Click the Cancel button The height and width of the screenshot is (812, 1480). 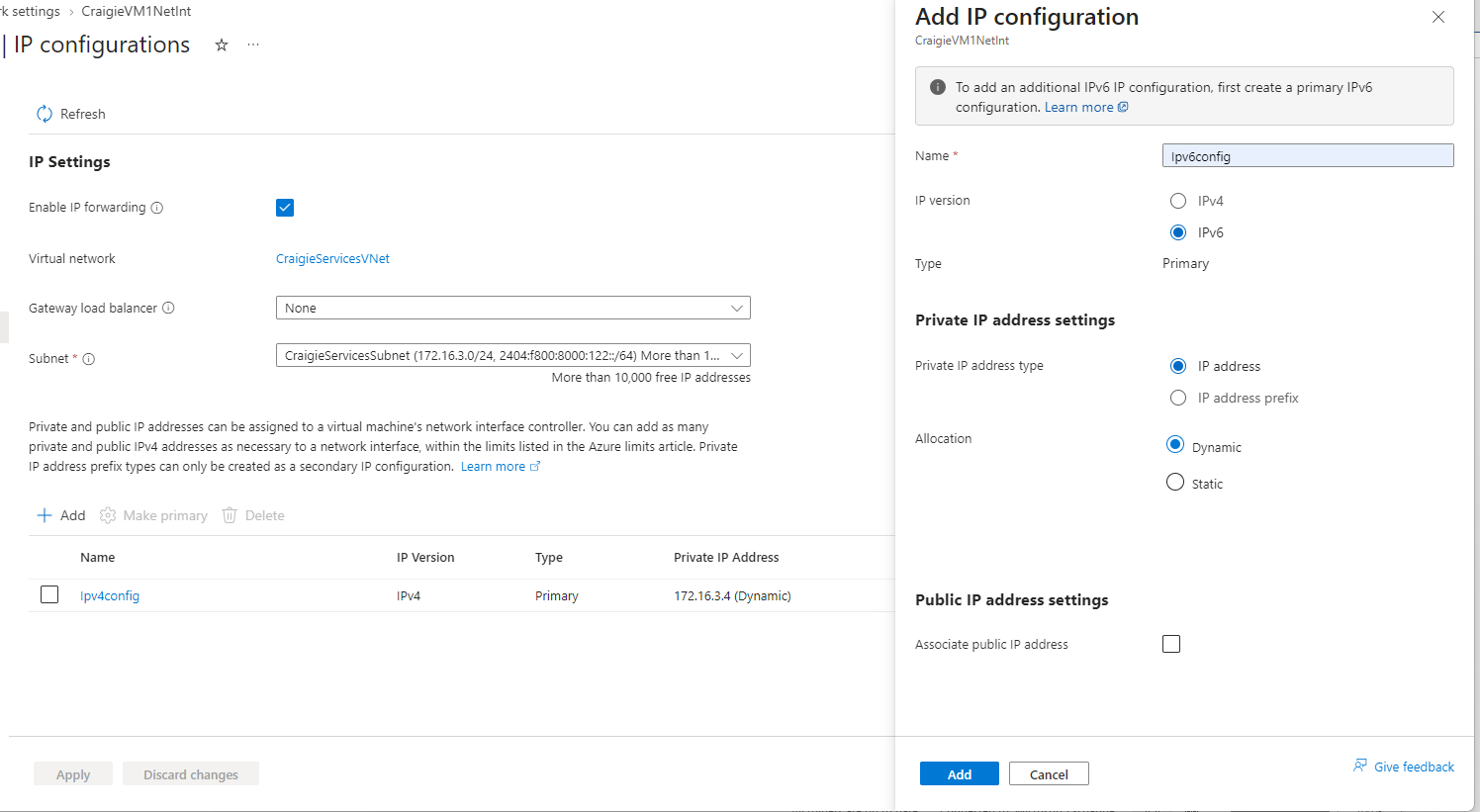coord(1049,773)
